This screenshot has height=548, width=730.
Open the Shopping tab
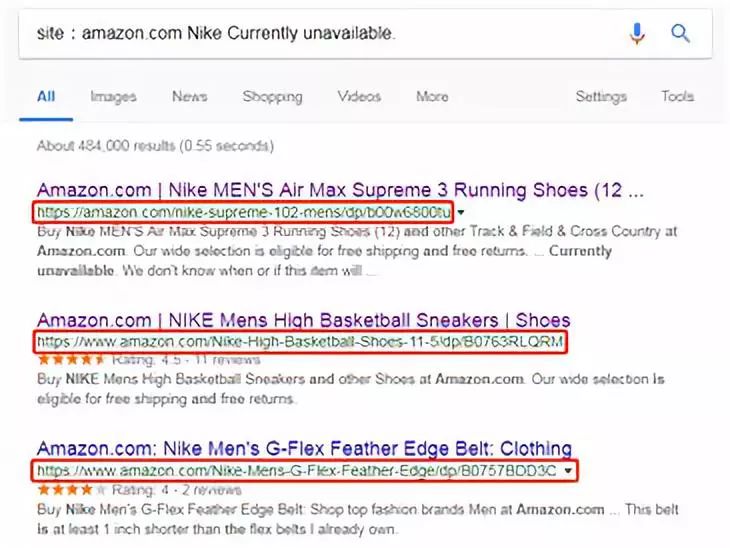[272, 97]
